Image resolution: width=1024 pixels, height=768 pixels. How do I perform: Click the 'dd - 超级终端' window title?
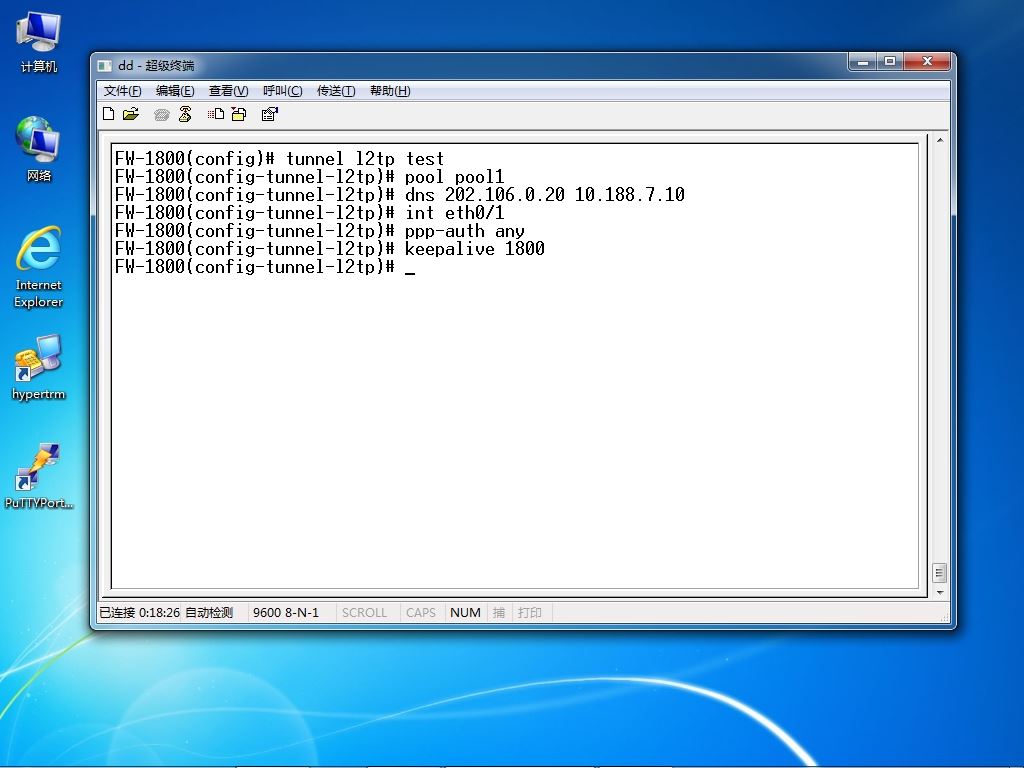(x=156, y=65)
